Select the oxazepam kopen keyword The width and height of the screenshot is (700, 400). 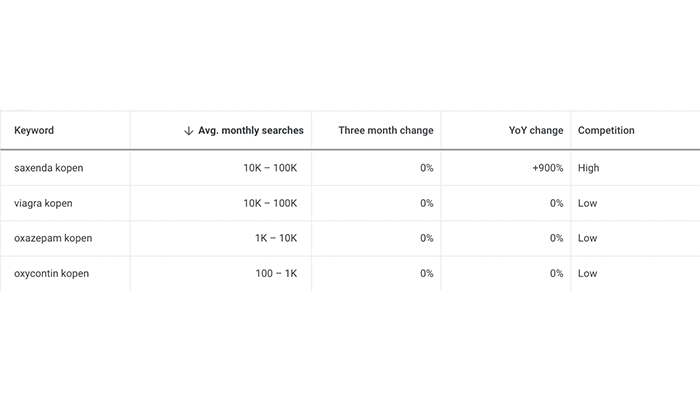click(53, 238)
